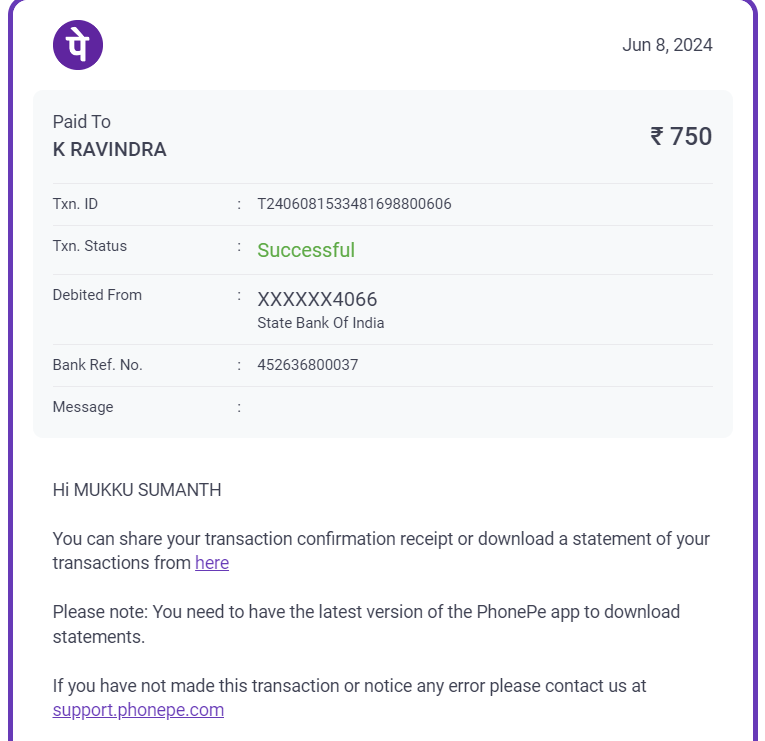Click the ₹ 750 amount
765x741 pixels.
click(681, 136)
